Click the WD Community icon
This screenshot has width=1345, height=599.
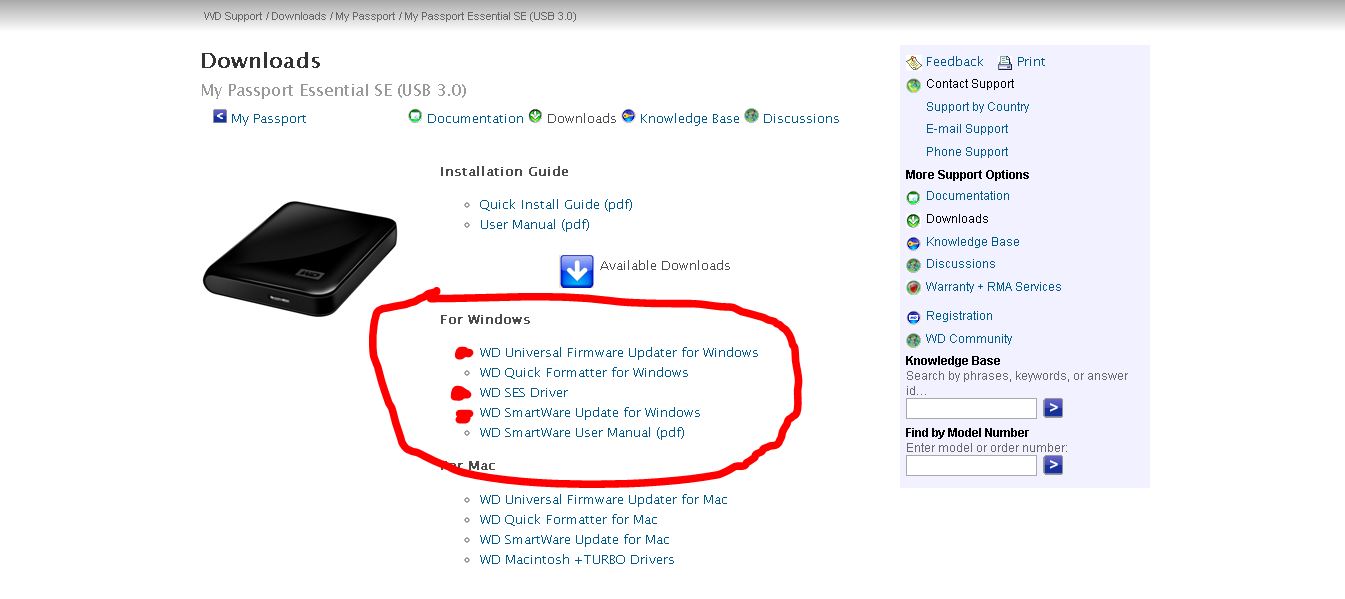(x=913, y=340)
